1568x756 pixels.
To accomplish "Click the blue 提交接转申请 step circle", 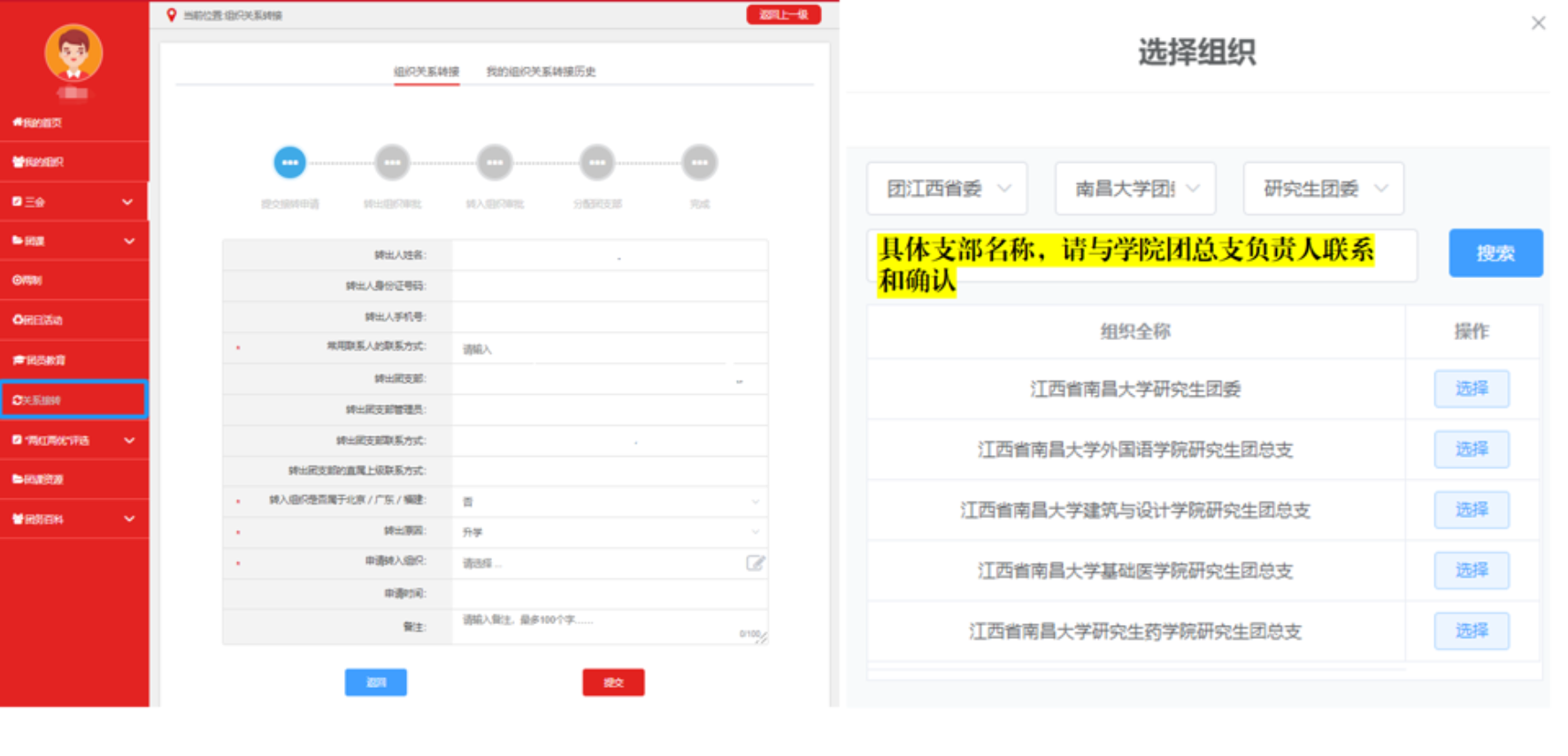I will (x=289, y=162).
